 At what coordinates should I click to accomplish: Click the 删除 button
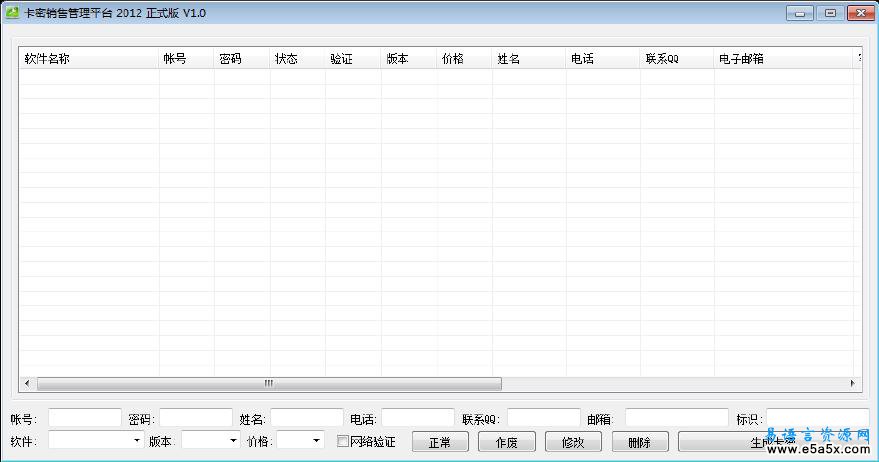(x=640, y=442)
